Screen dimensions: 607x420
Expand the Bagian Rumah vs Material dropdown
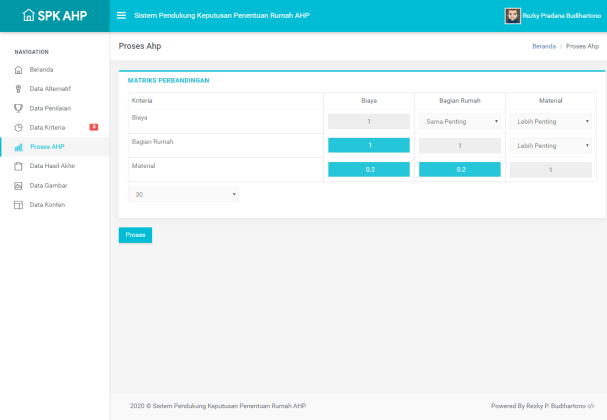(x=551, y=146)
